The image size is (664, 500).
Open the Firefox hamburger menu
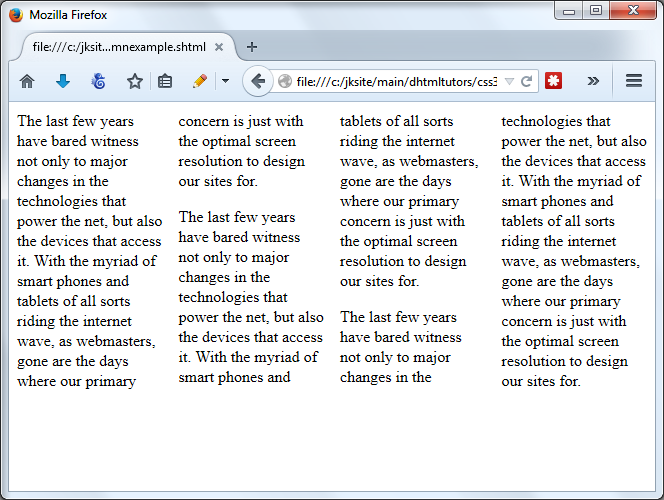[x=633, y=81]
